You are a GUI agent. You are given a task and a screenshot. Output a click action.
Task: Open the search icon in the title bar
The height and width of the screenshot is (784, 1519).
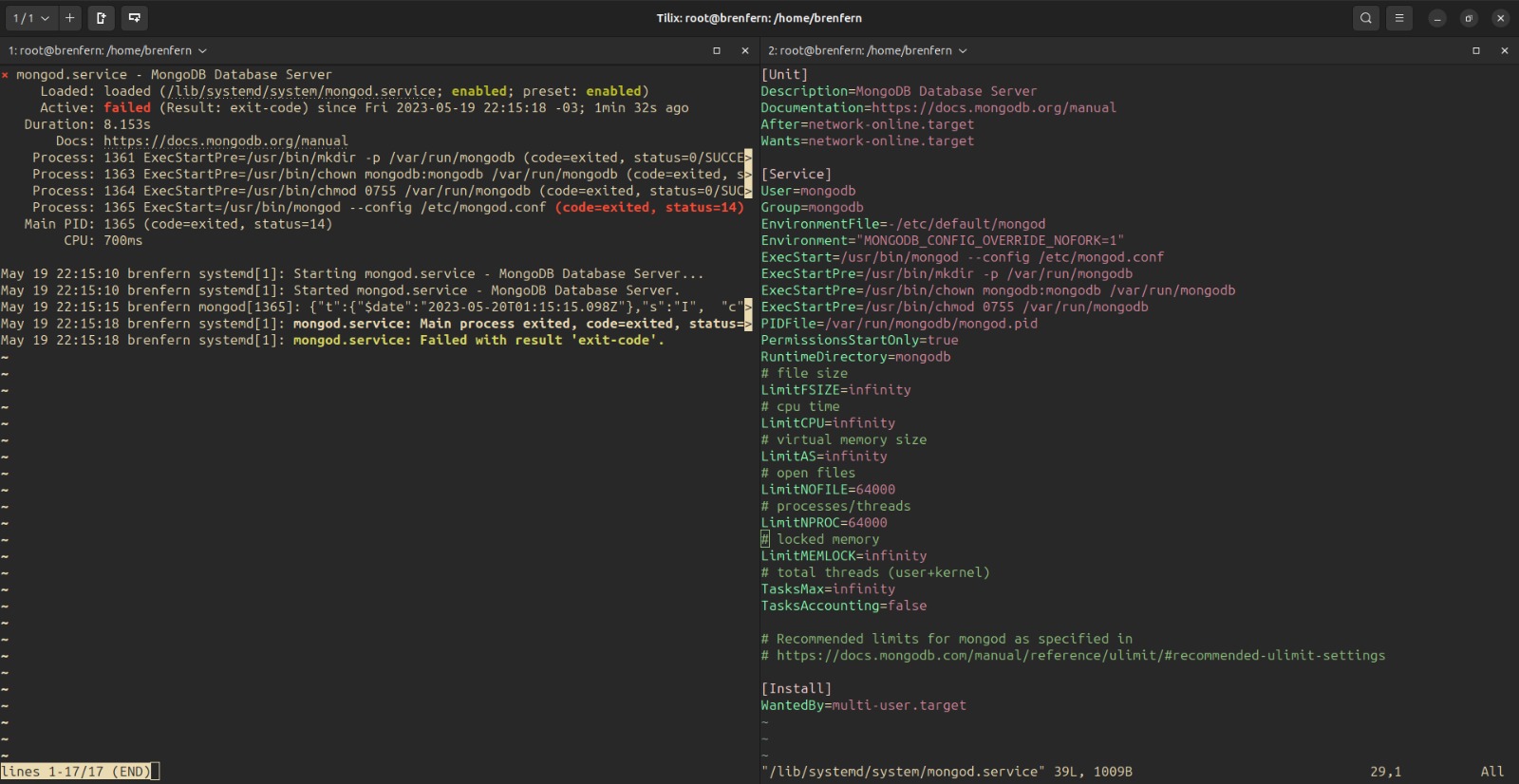pos(1365,18)
